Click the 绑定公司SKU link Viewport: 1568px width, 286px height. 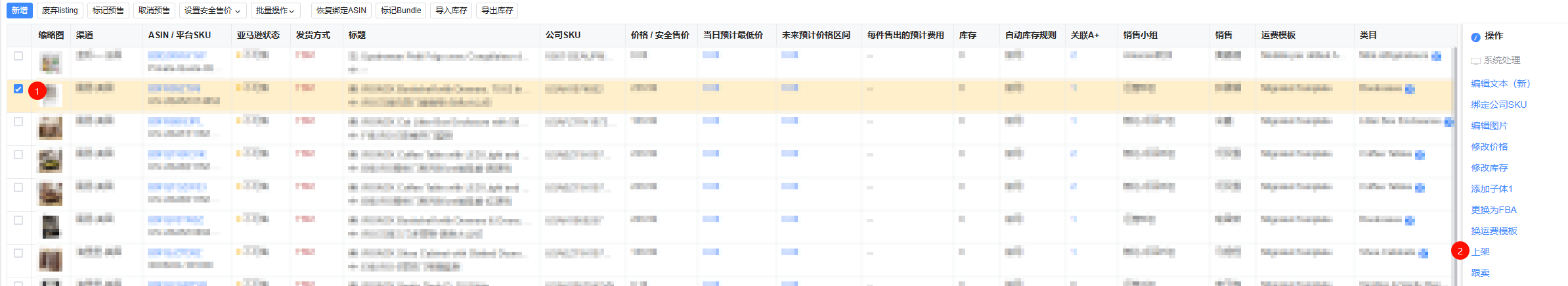click(x=1498, y=105)
